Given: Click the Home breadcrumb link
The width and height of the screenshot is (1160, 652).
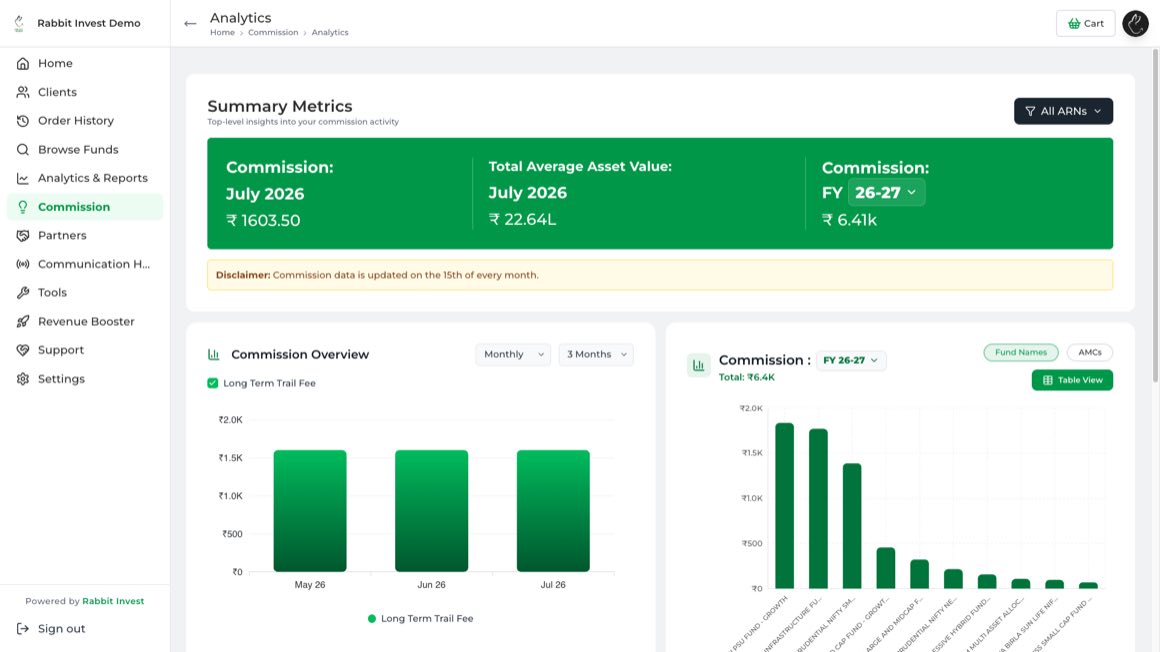Looking at the screenshot, I should point(222,33).
